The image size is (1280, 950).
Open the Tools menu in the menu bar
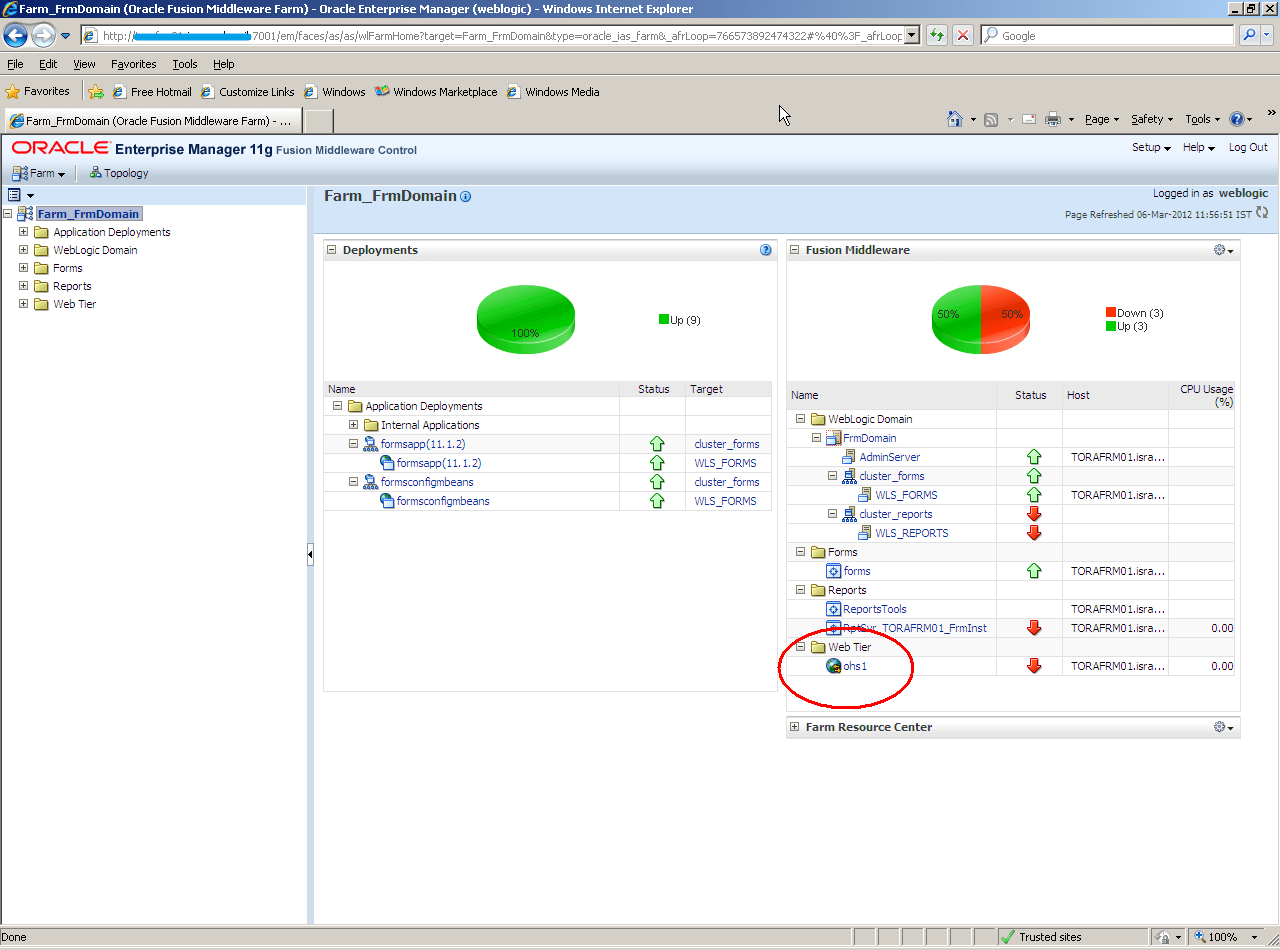click(x=184, y=63)
